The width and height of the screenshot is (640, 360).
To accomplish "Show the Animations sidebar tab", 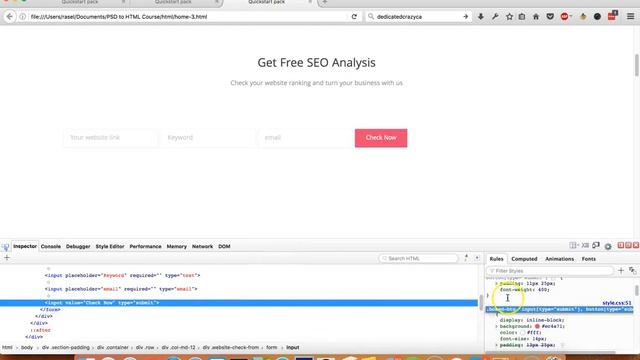I will [559, 259].
